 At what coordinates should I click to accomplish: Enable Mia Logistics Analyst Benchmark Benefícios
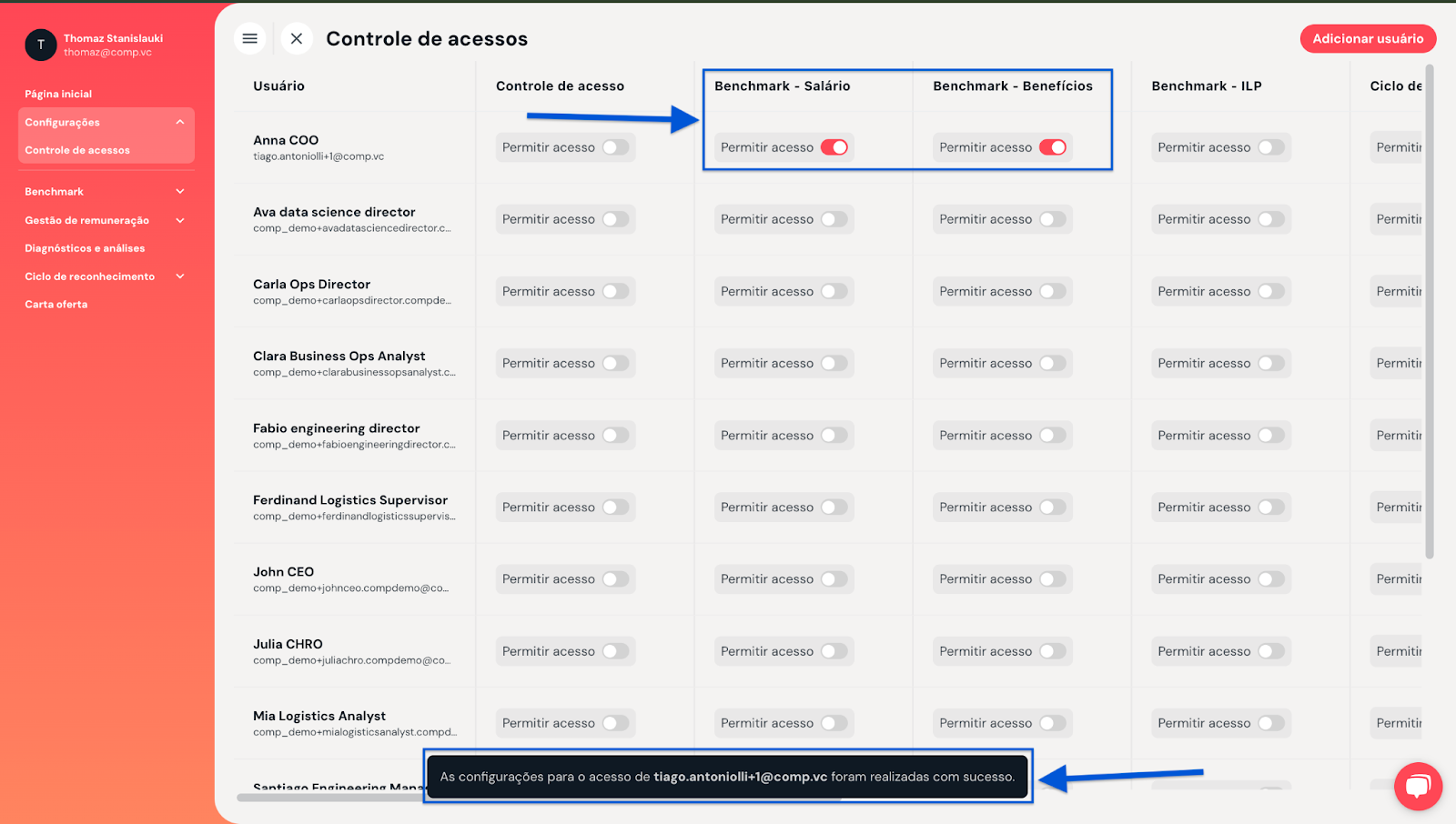tap(1053, 723)
